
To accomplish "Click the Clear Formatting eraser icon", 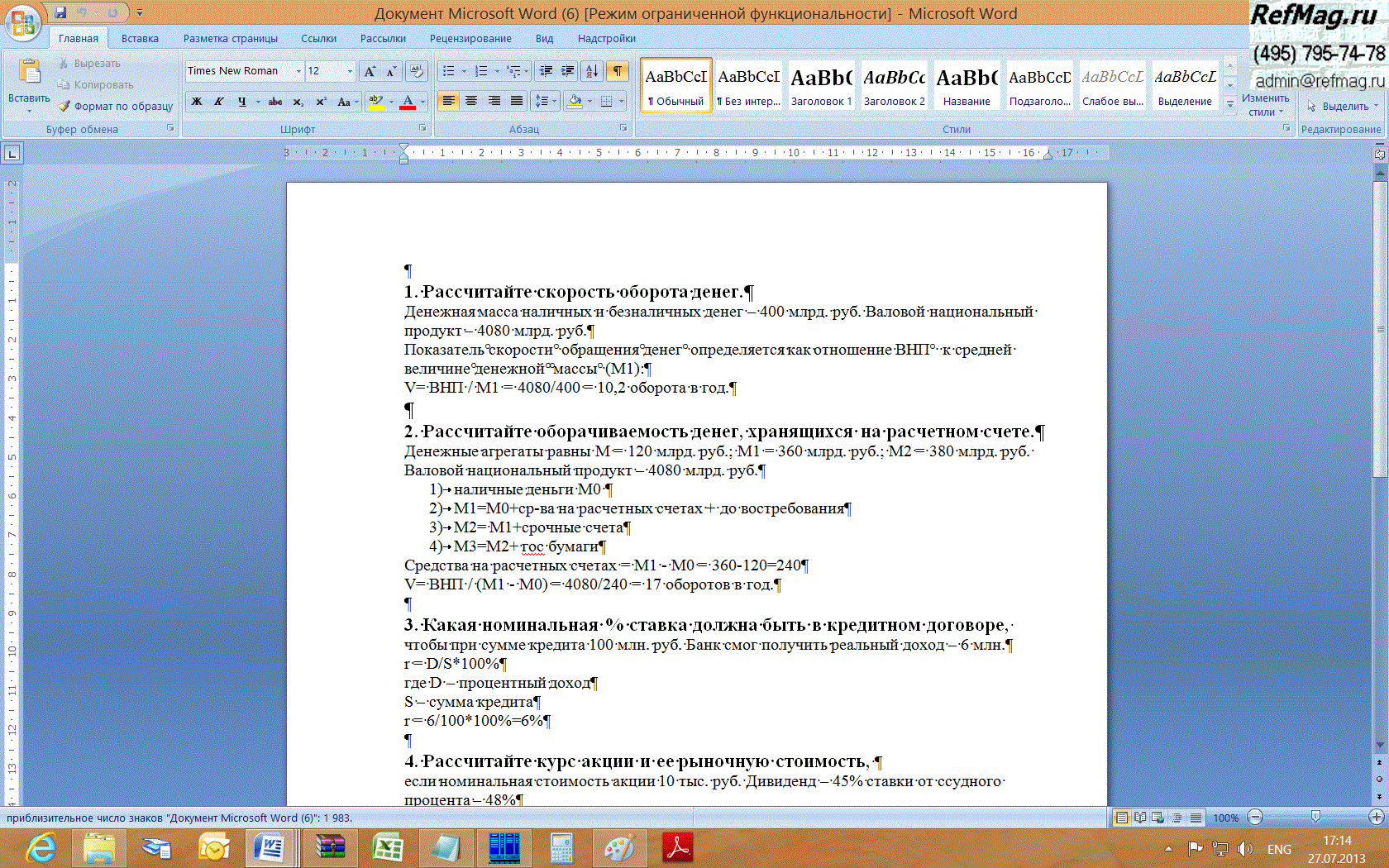I will point(418,71).
